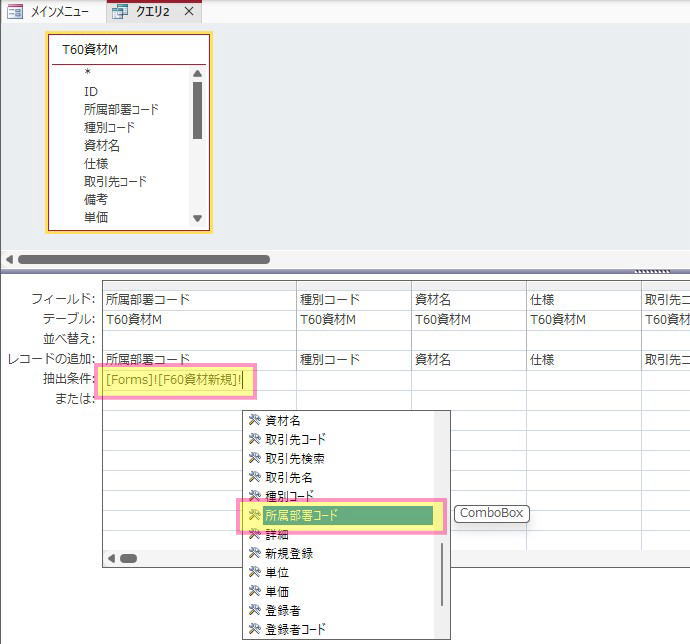Click the 抽出条件 cell under 種別コード
Image resolution: width=690 pixels, height=644 pixels.
pos(354,380)
